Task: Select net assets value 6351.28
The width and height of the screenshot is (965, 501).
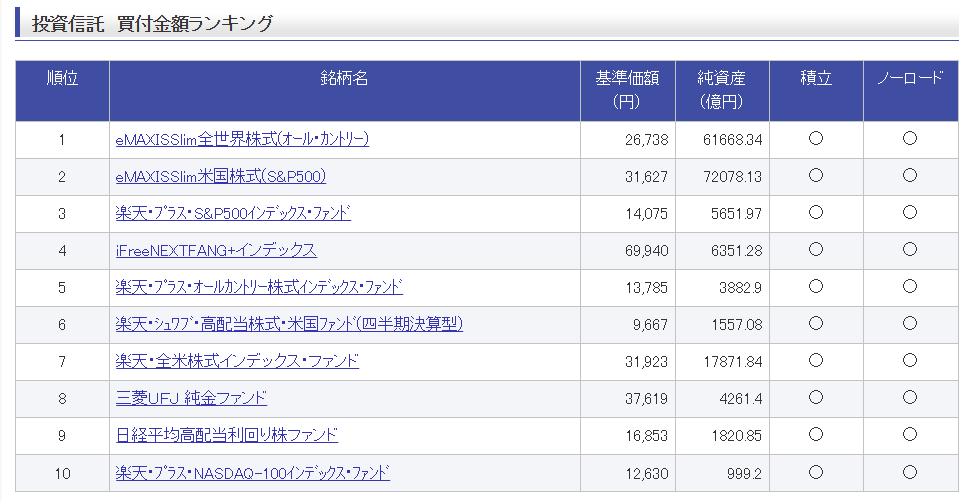Action: 736,251
